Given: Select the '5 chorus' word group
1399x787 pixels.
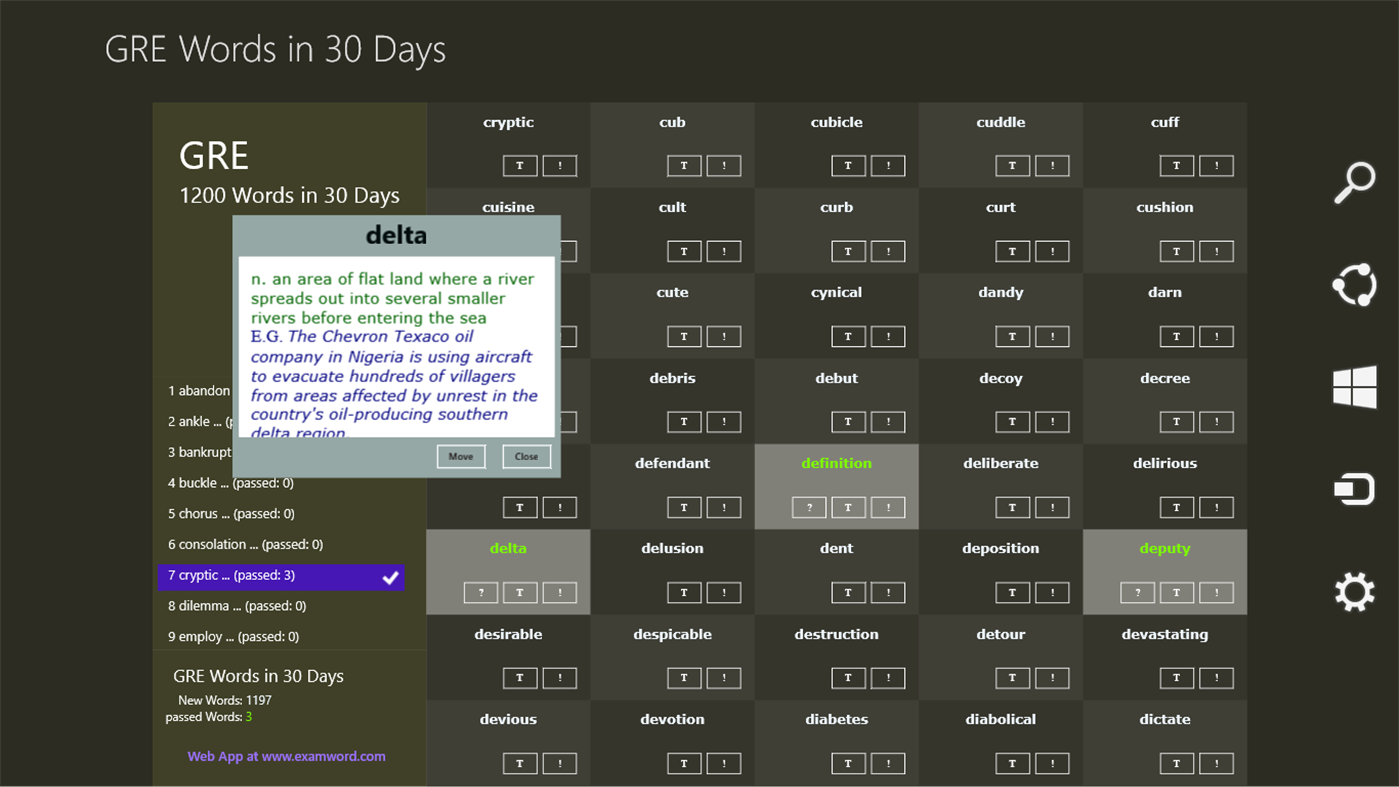Looking at the screenshot, I should tap(230, 514).
